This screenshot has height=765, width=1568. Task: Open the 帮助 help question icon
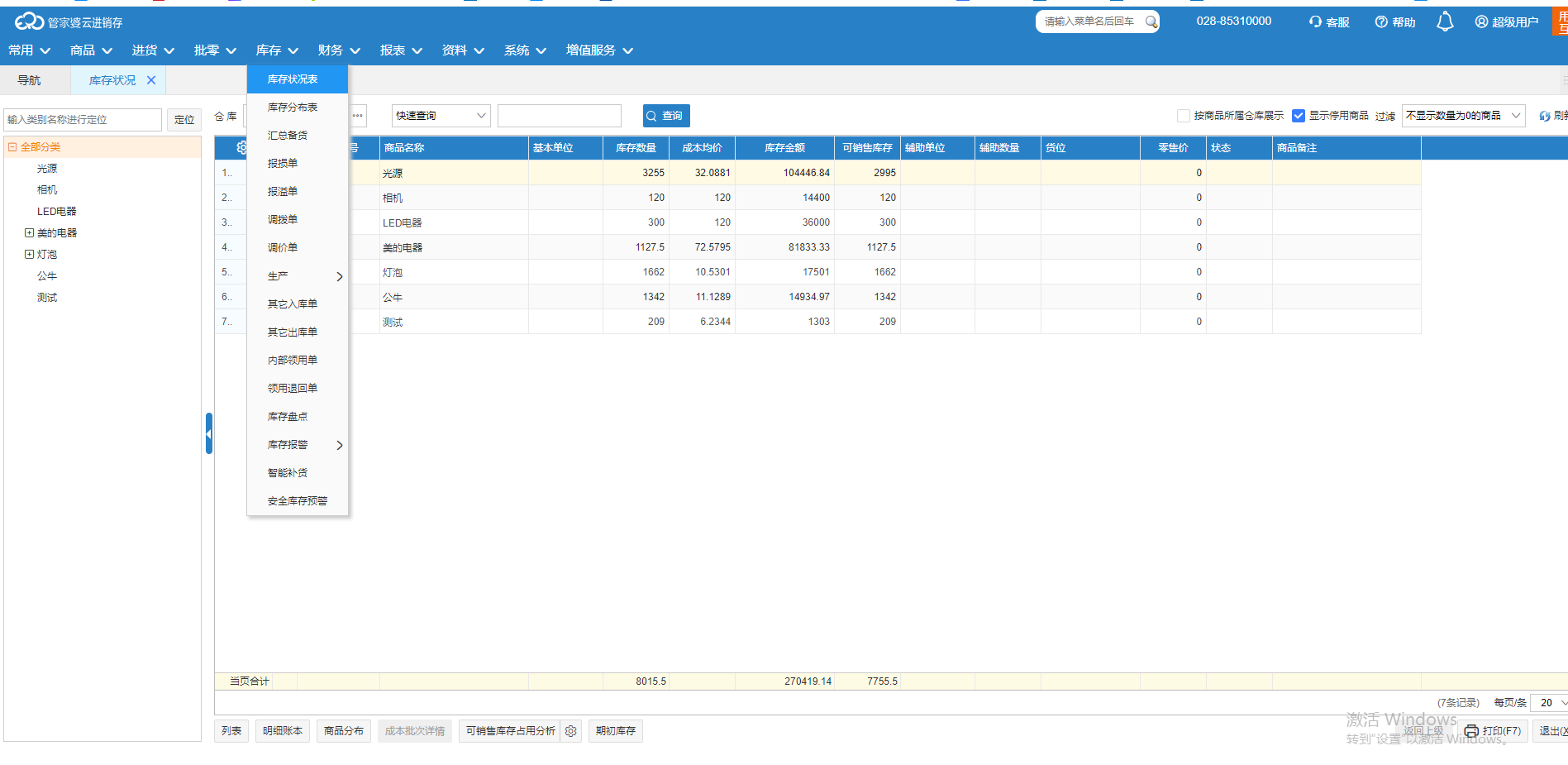coord(1381,22)
